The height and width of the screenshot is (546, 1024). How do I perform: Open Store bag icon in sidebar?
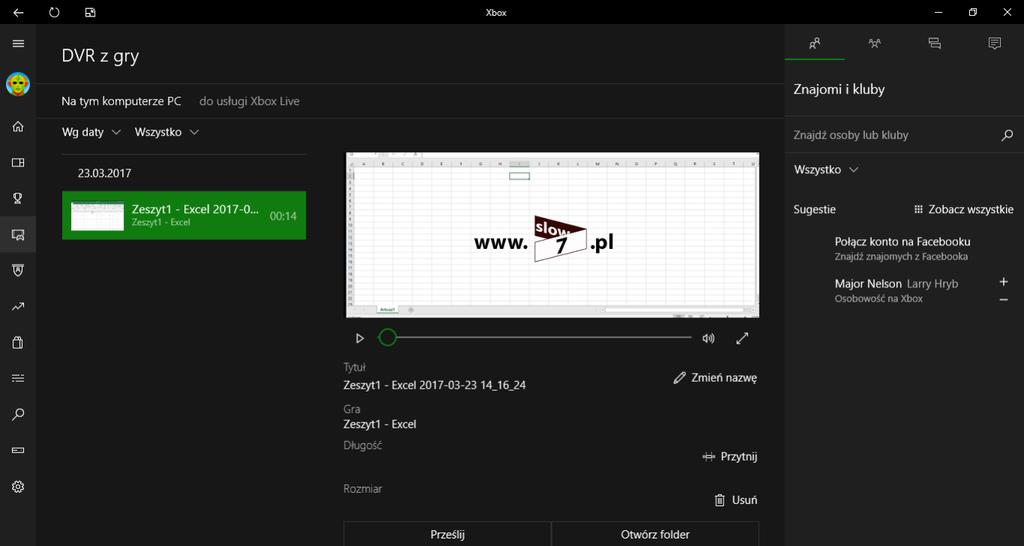pos(18,342)
